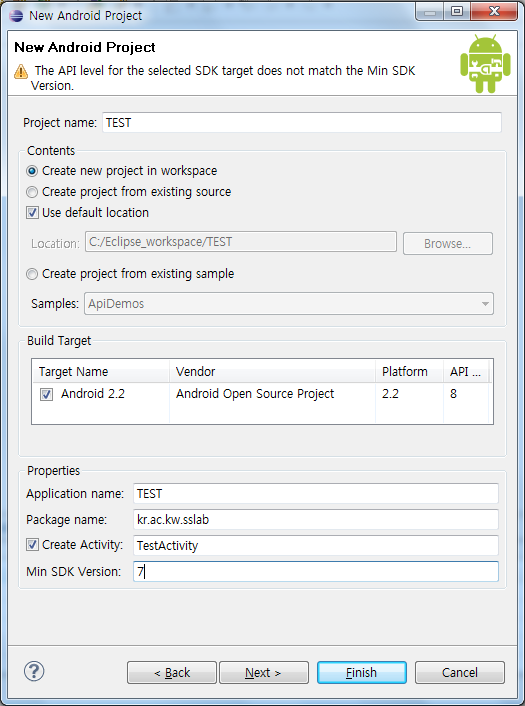Click the Min SDK Version field
The image size is (525, 706).
pyautogui.click(x=316, y=571)
